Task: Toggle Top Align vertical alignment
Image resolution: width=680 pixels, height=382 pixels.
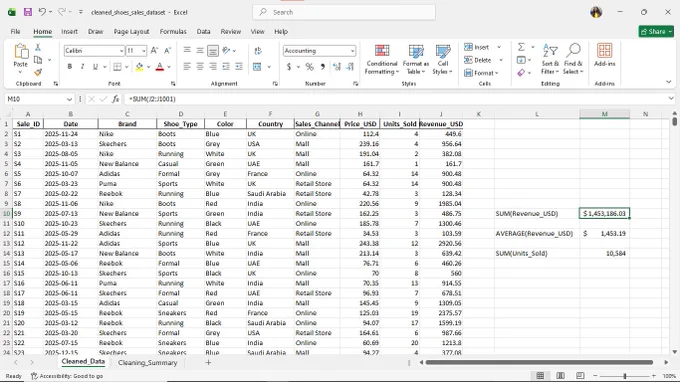Action: click(x=187, y=51)
